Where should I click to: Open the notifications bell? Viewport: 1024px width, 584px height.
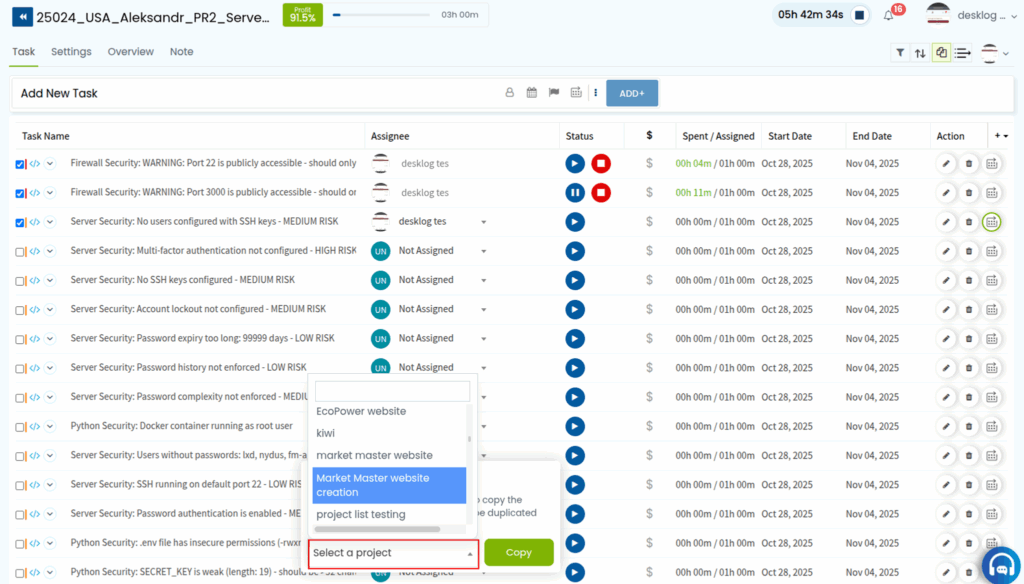[889, 16]
